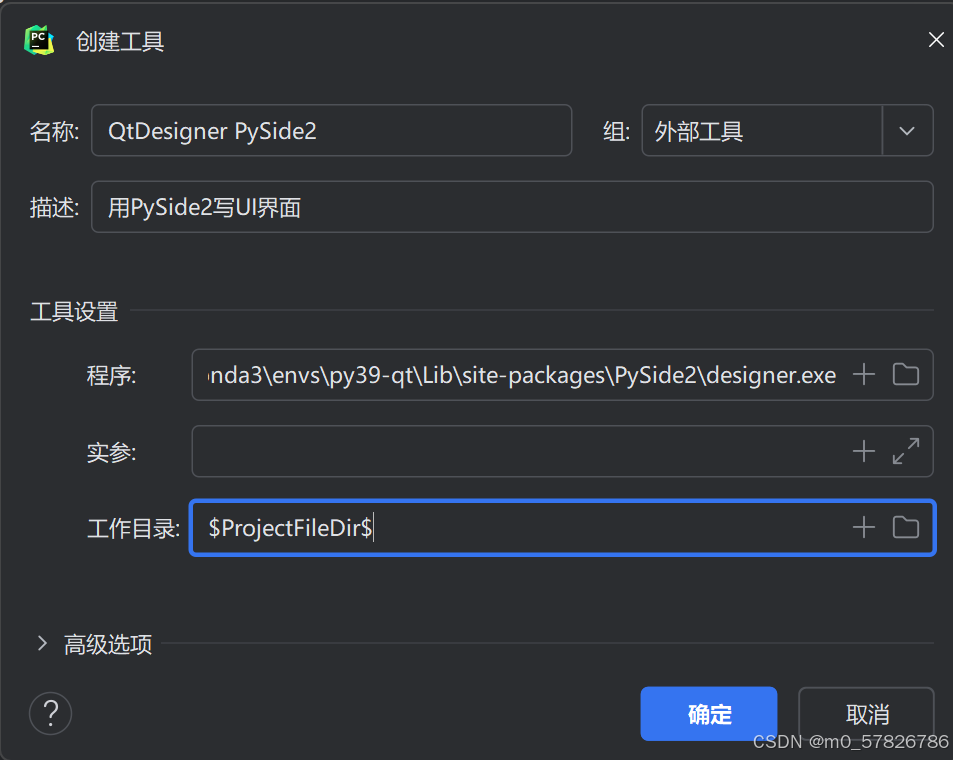This screenshot has width=953, height=760.
Task: Select the 外部工具 group combo box
Action: pos(787,131)
